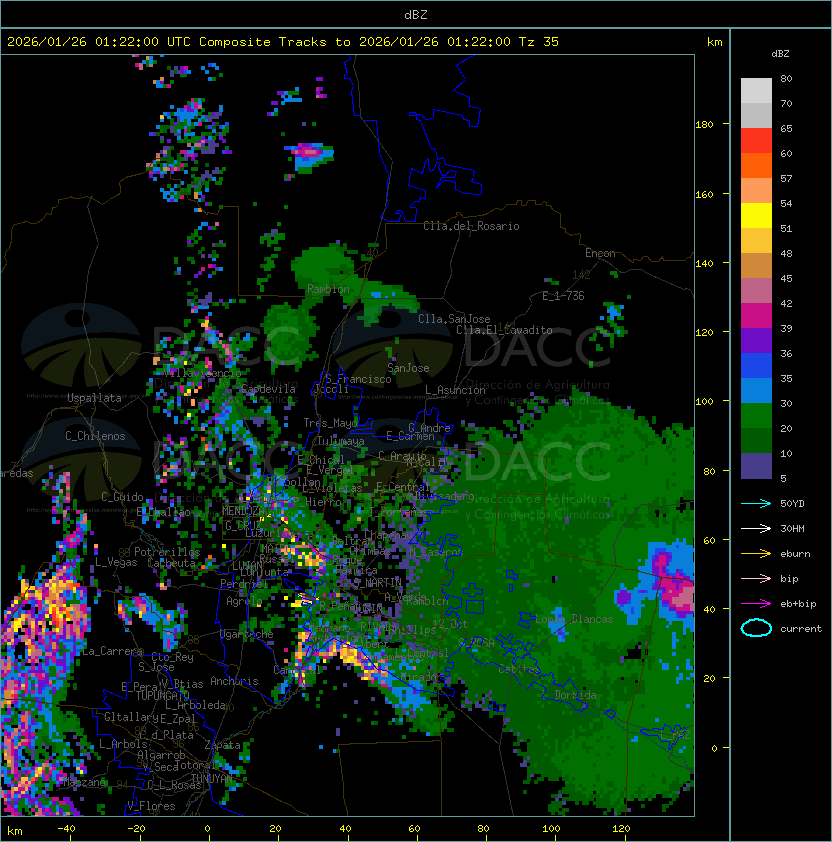Select the green 30 dBZ color swatch
The width and height of the screenshot is (832, 842).
click(x=756, y=416)
